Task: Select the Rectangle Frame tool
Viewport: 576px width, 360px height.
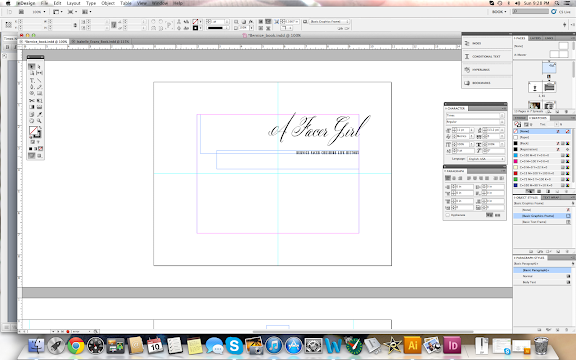Action: click(x=32, y=93)
